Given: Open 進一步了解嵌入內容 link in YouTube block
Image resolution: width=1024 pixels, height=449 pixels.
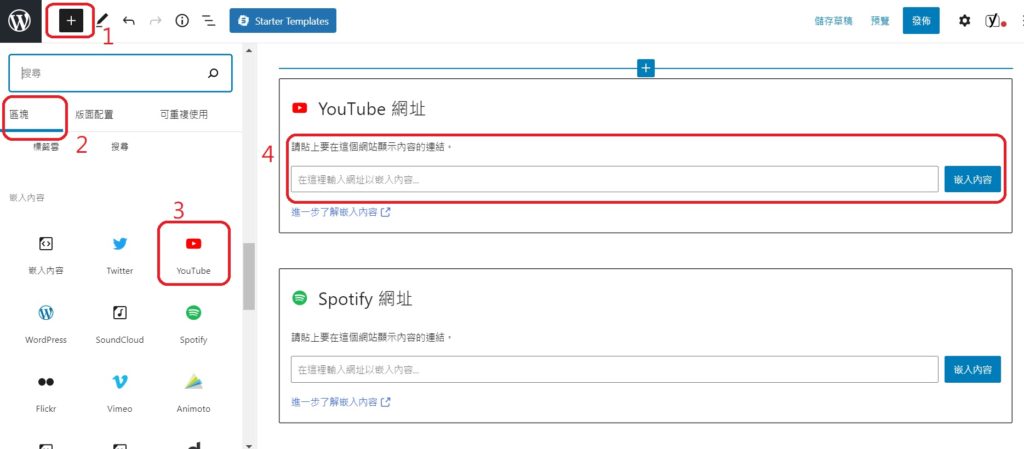Looking at the screenshot, I should (341, 211).
